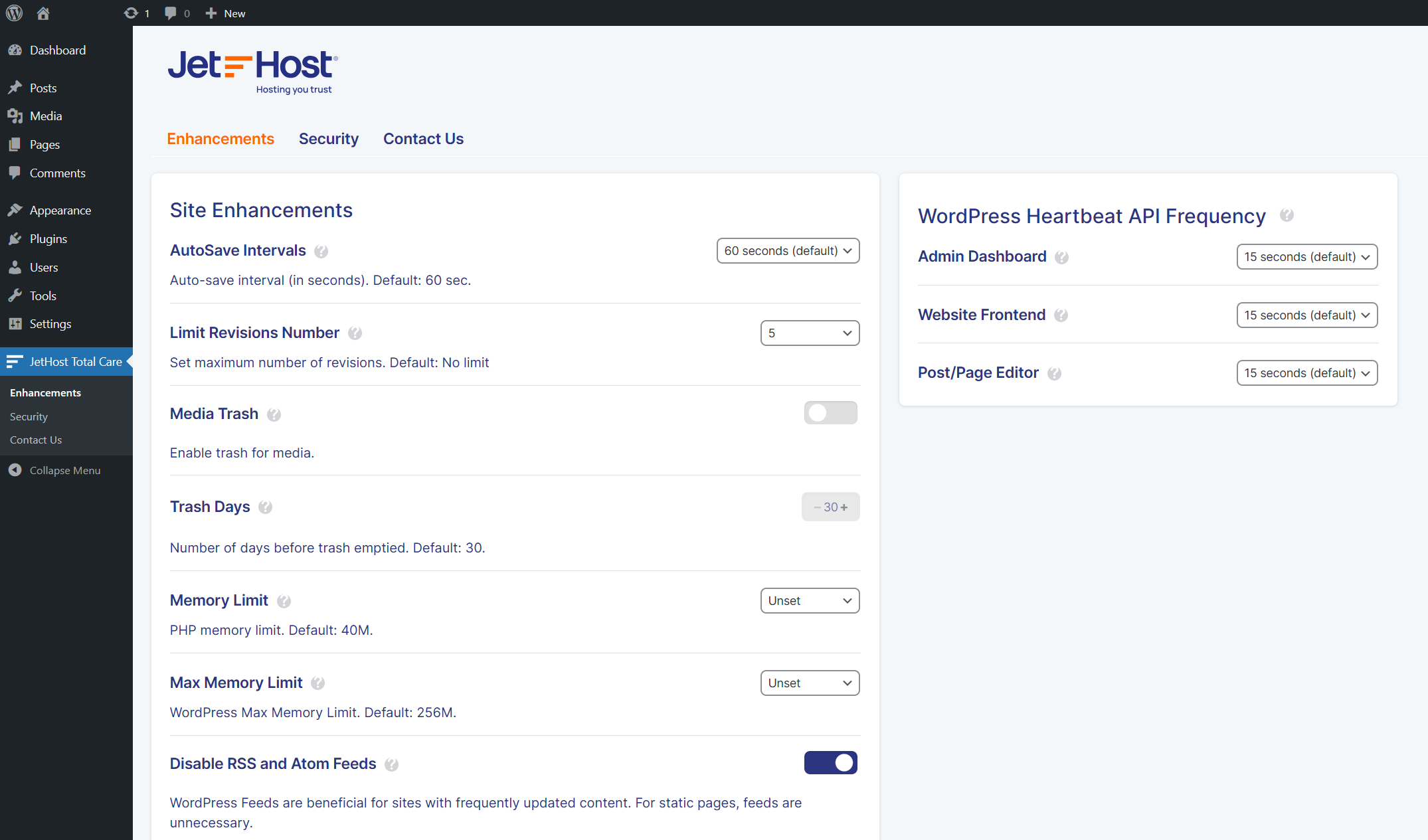Open Admin Dashboard heartbeat frequency dropdown
The height and width of the screenshot is (840, 1428).
[1306, 257]
